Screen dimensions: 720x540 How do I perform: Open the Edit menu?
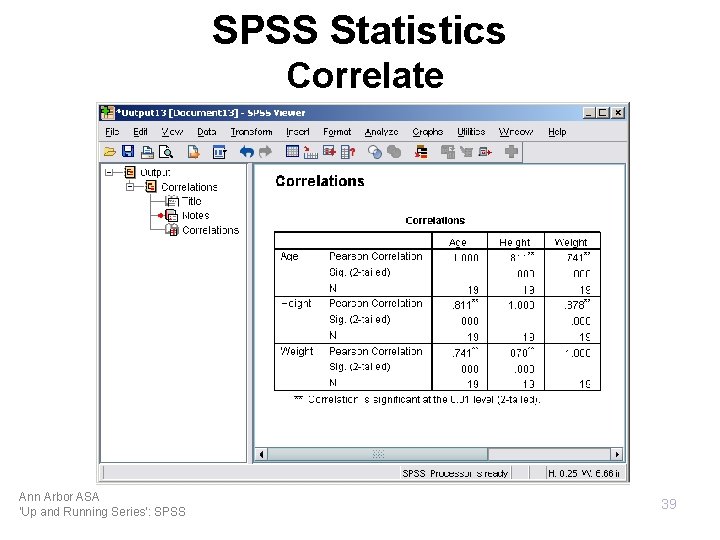pos(140,132)
